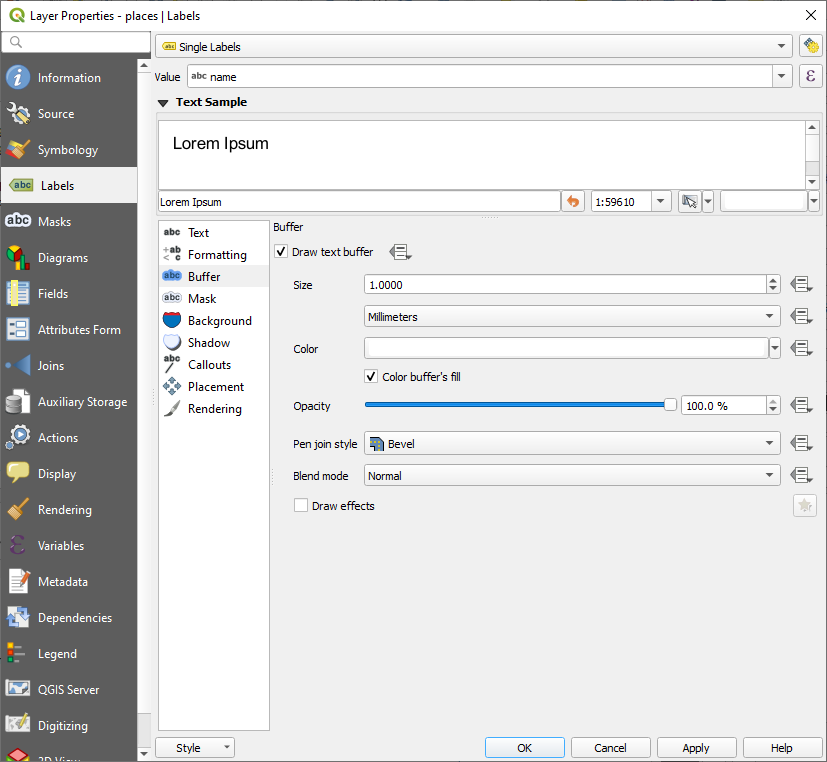Viewport: 827px width, 762px height.
Task: Open the Pen join style Bevel dropdown
Action: [x=572, y=443]
